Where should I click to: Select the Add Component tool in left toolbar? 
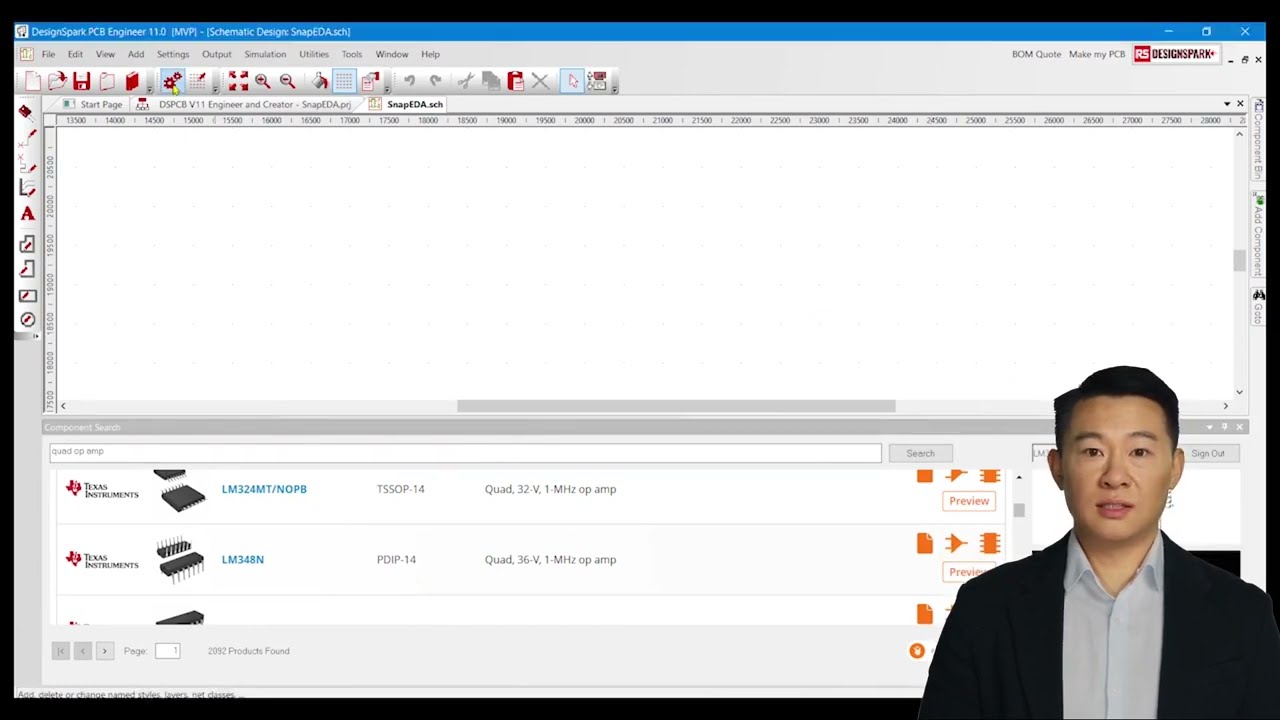(27, 111)
